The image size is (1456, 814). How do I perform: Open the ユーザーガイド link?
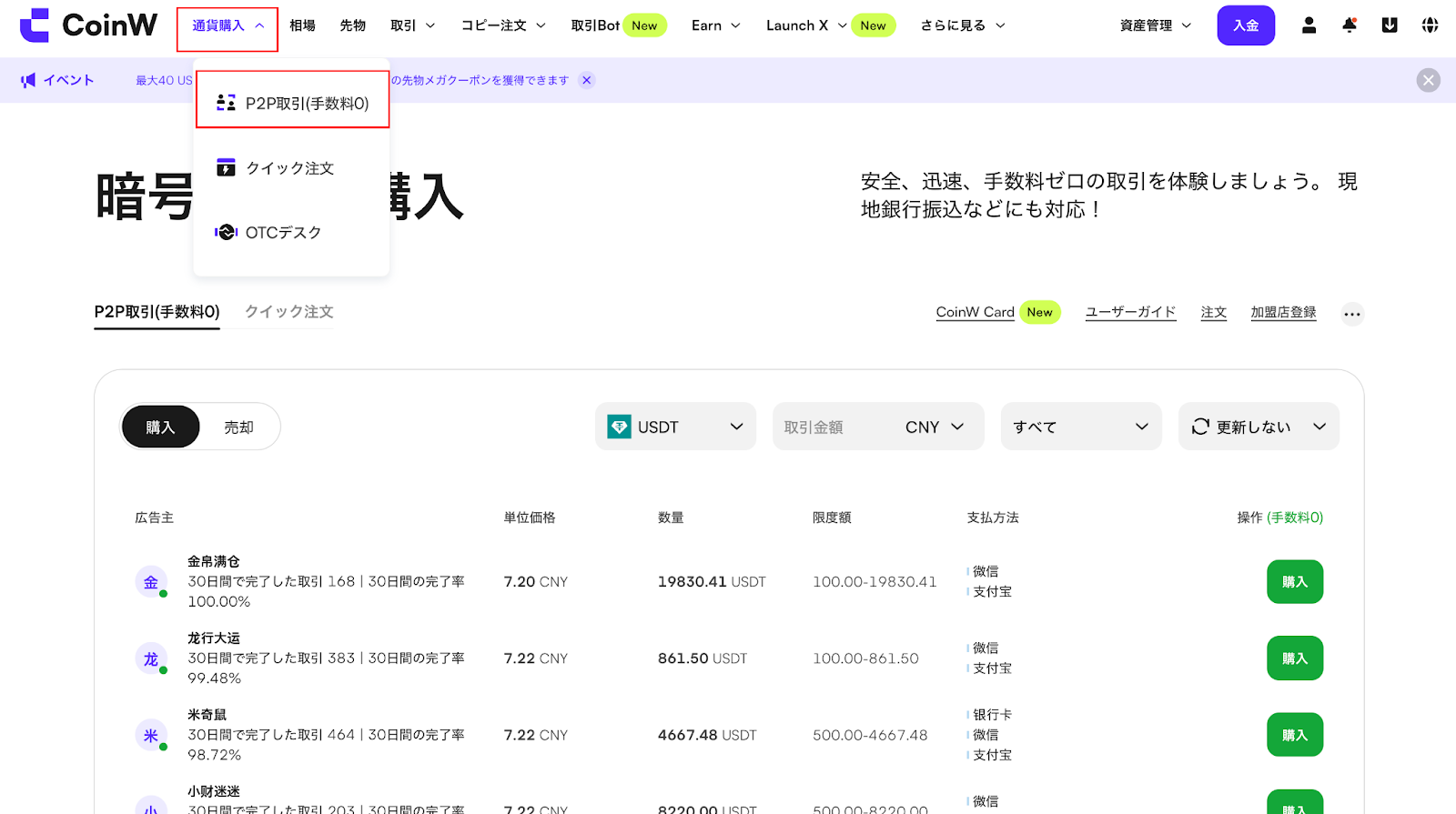1130,312
